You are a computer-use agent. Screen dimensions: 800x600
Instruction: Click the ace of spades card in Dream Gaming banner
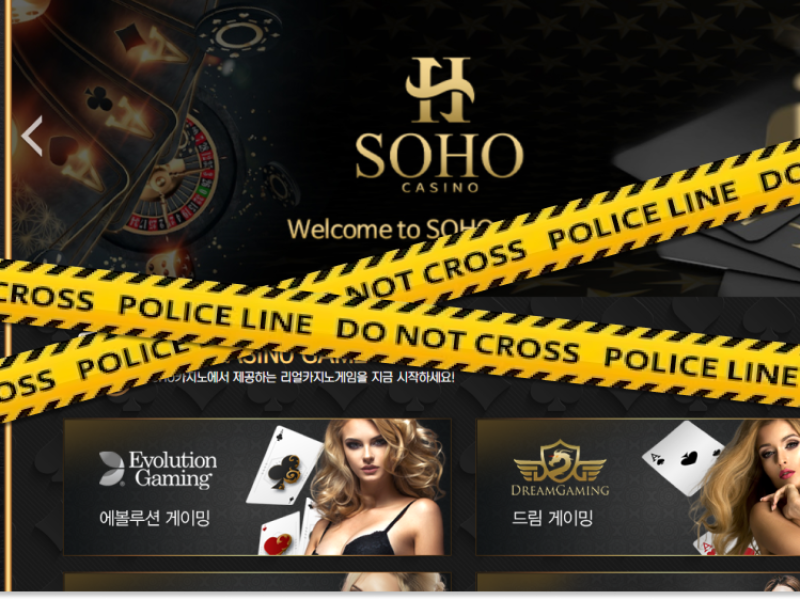(683, 458)
